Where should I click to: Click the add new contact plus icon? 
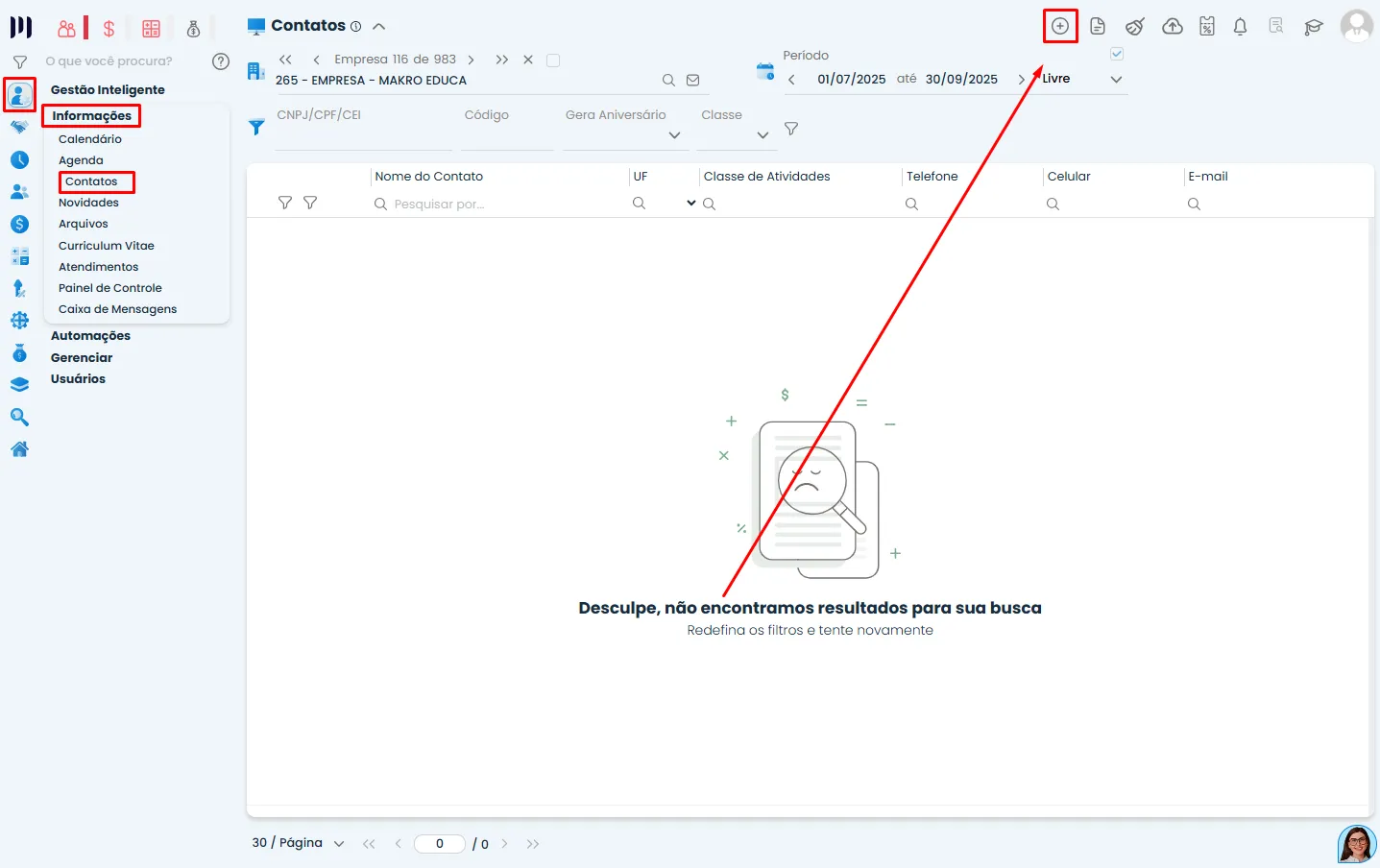[1060, 26]
